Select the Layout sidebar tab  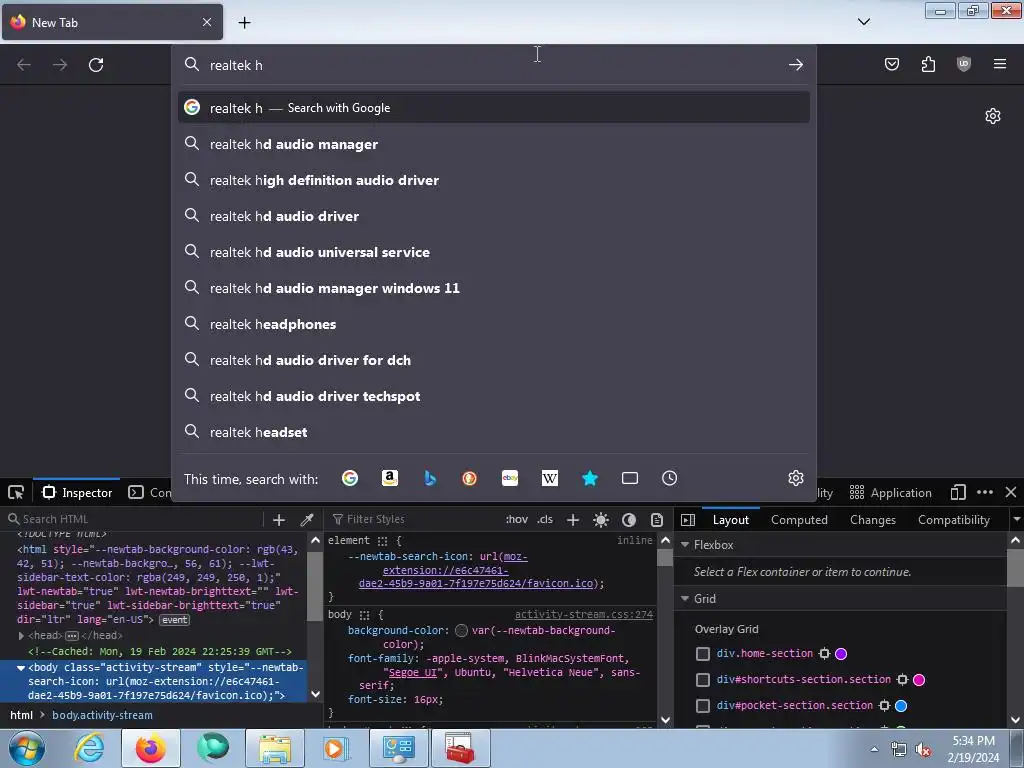[731, 520]
